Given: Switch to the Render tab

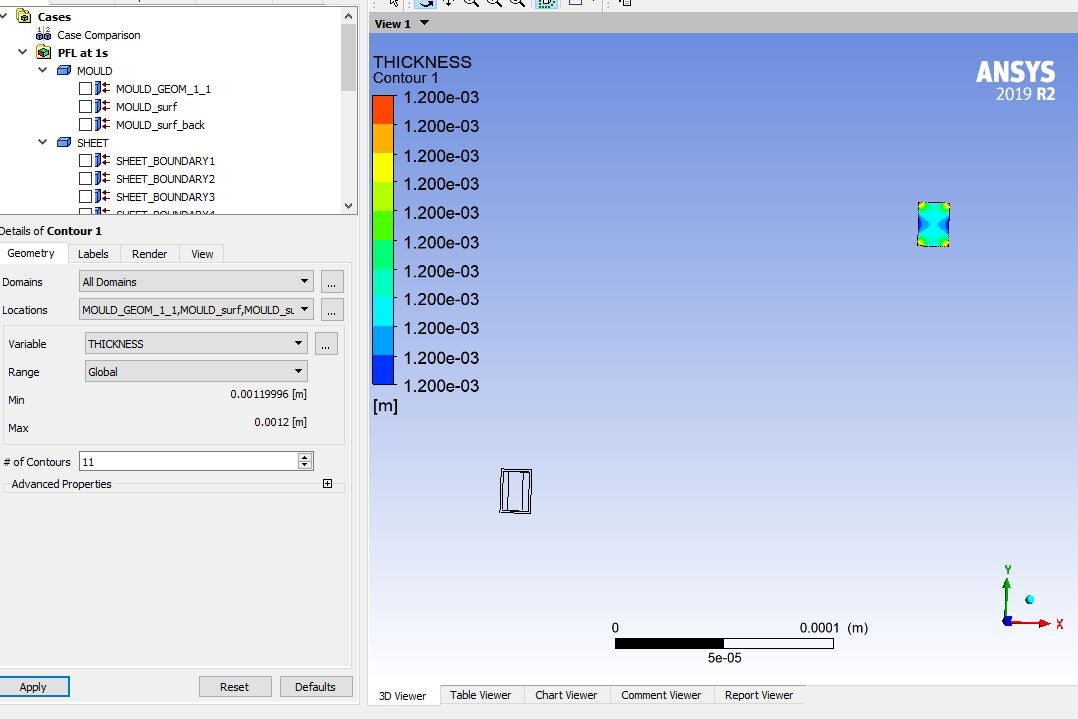Looking at the screenshot, I should pos(149,254).
